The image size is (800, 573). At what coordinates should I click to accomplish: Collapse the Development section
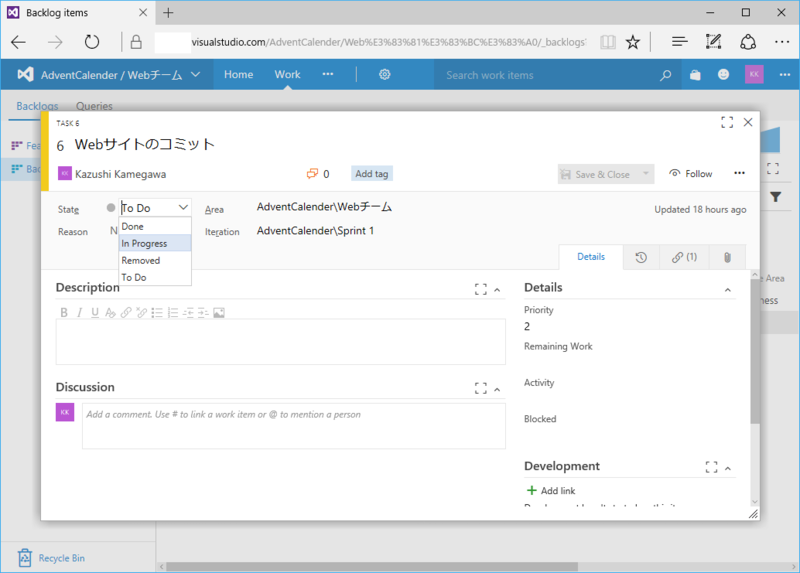pyautogui.click(x=728, y=468)
